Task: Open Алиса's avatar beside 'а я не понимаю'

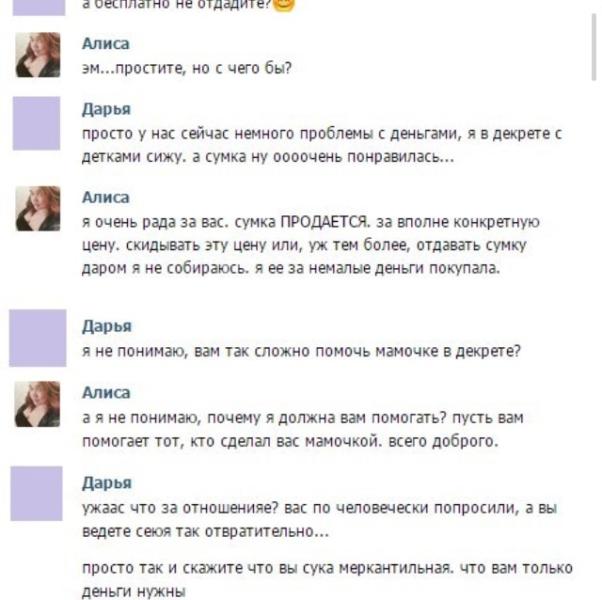Action: [x=37, y=404]
